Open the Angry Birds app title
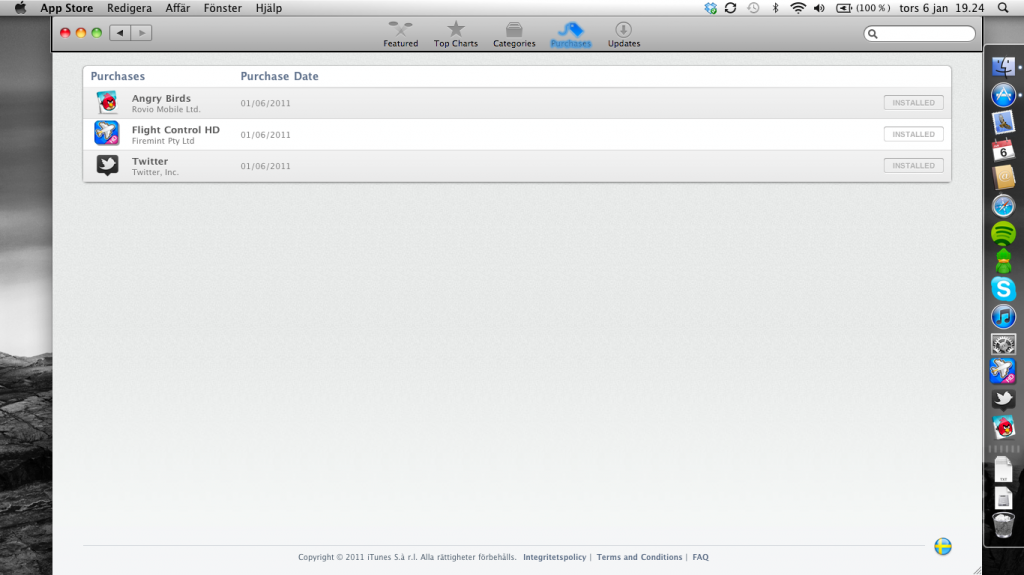This screenshot has height=575, width=1024. (x=161, y=98)
